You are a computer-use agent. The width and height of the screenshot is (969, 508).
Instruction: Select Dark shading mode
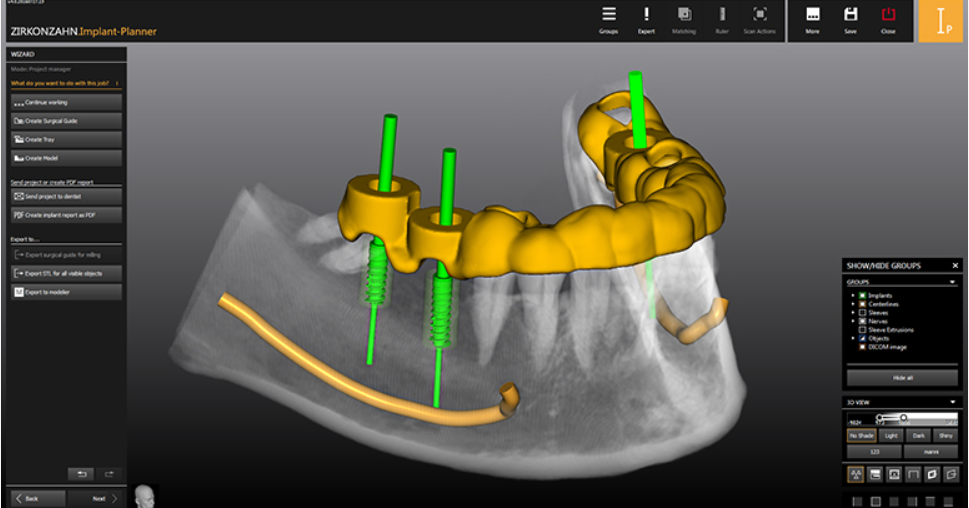(918, 436)
